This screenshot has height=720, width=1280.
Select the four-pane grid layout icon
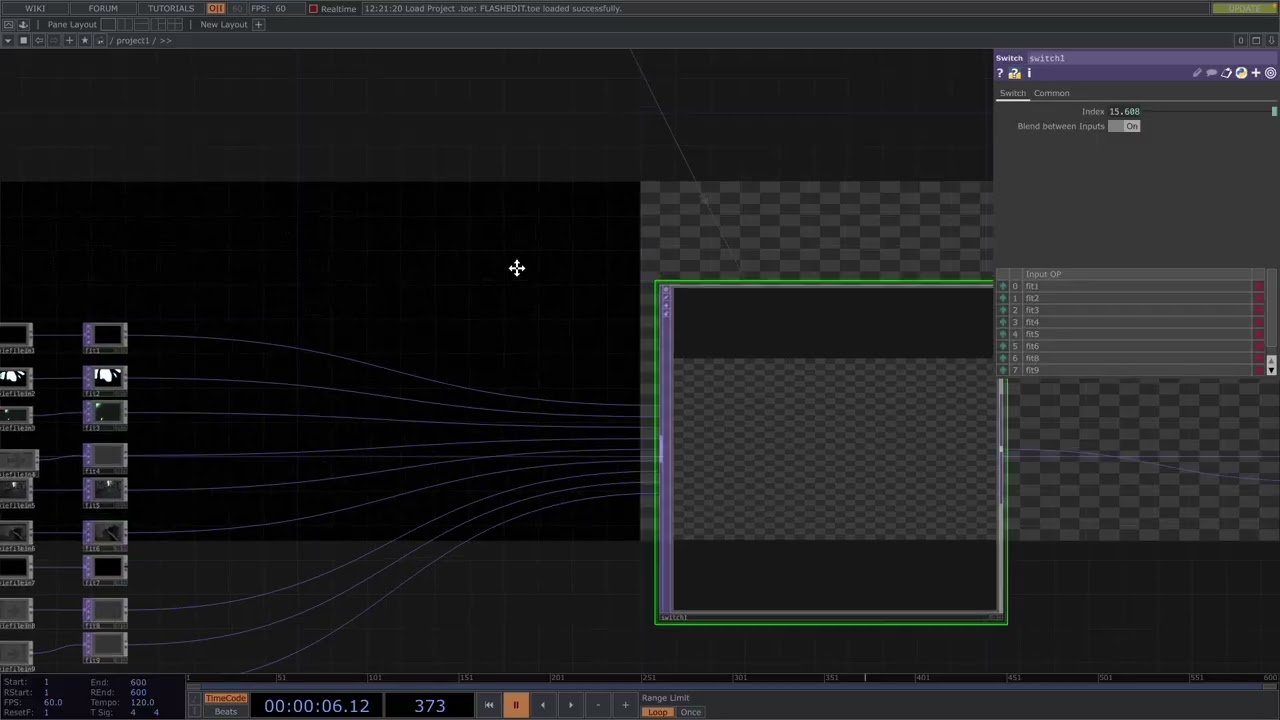pos(175,24)
